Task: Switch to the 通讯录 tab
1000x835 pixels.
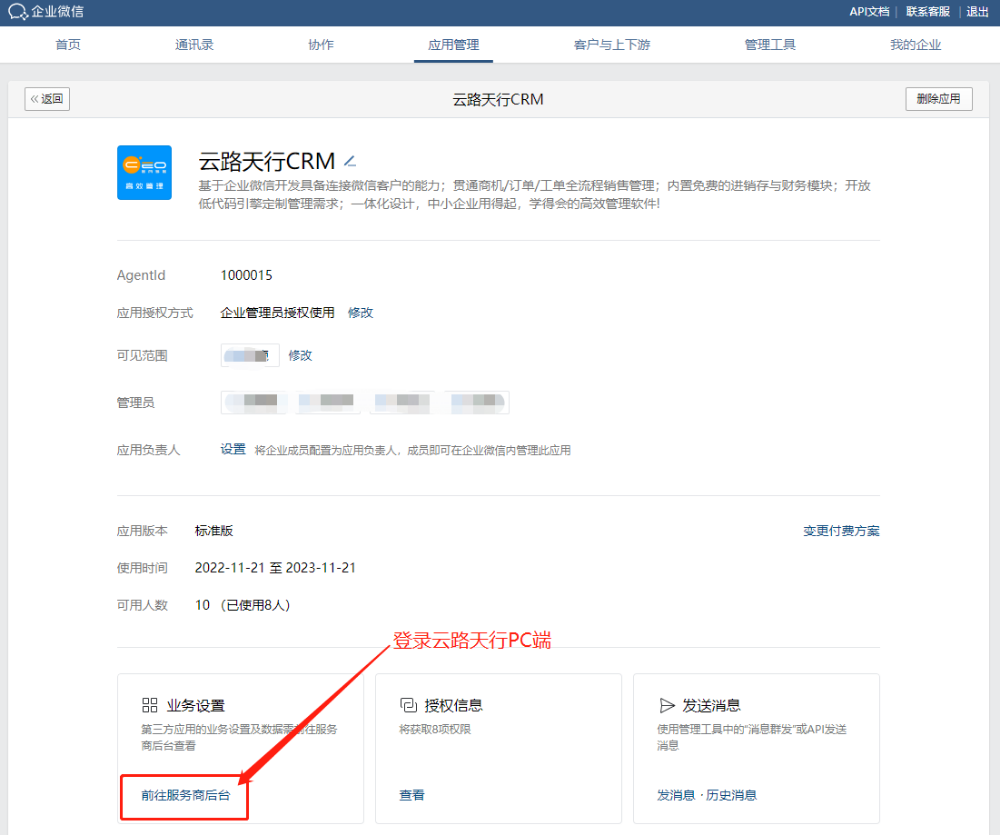Action: [x=195, y=45]
